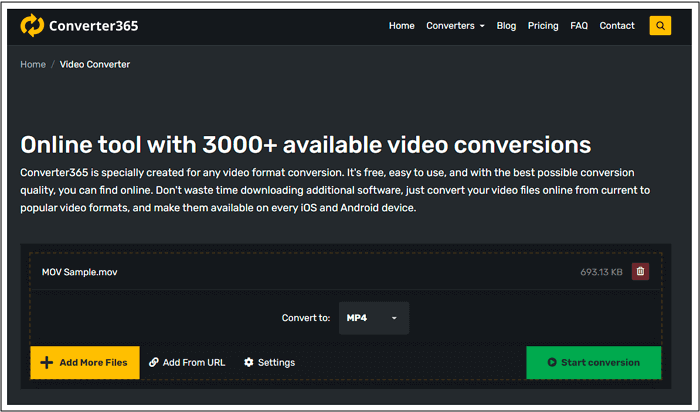700x412 pixels.
Task: Open the Contact page
Action: [x=617, y=26]
